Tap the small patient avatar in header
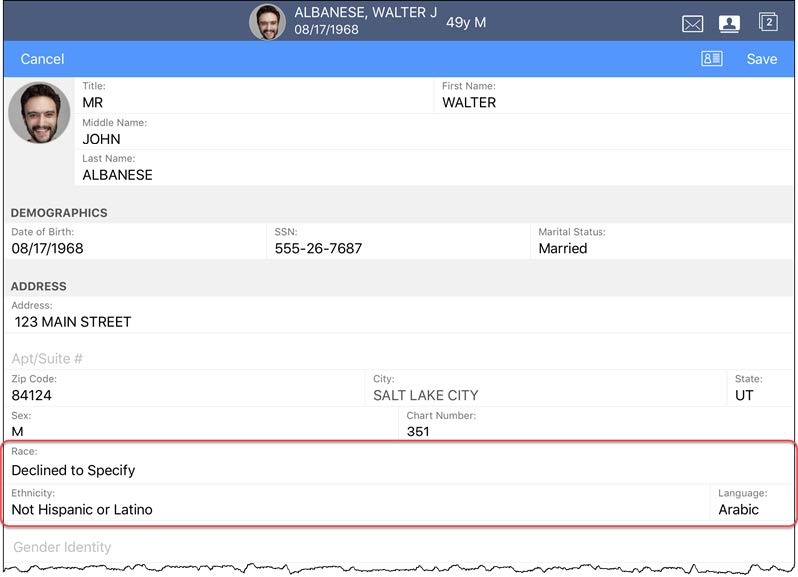The width and height of the screenshot is (798, 577). coord(267,22)
